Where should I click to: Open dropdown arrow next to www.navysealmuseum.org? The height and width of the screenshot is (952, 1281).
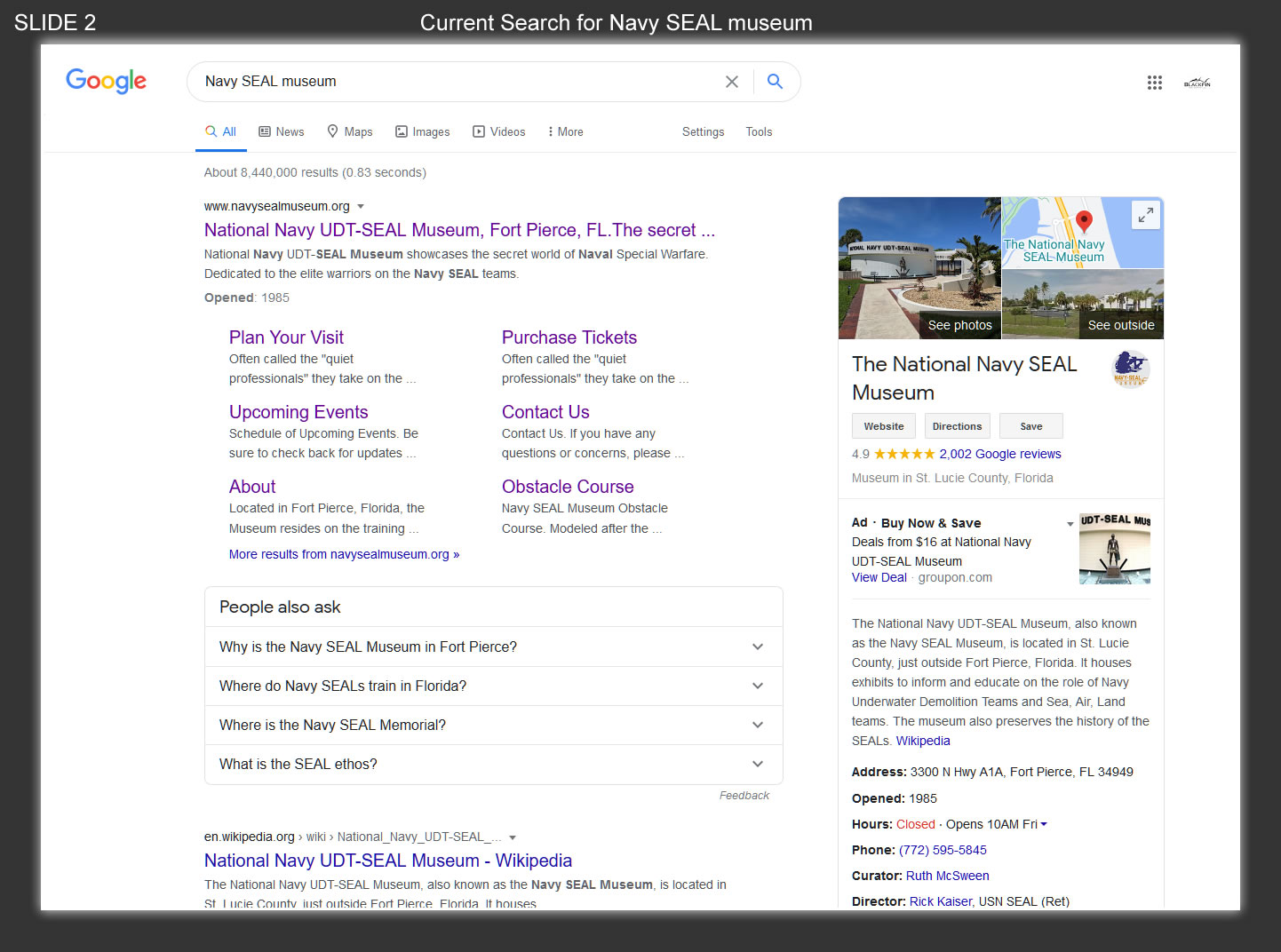point(361,207)
